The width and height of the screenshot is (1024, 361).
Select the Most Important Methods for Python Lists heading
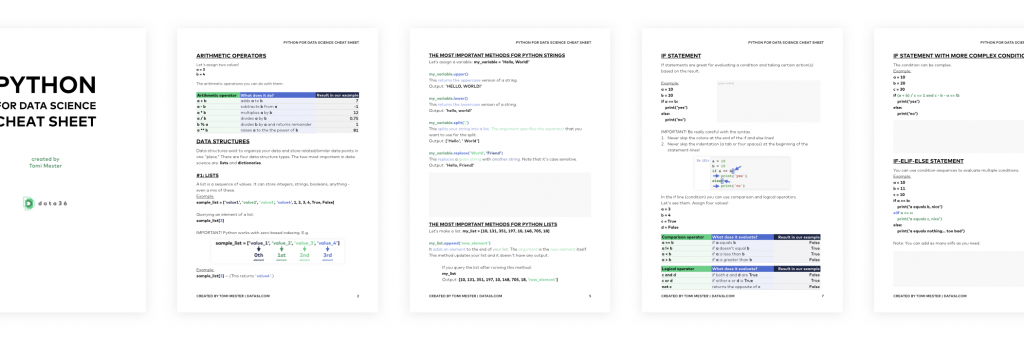point(493,224)
